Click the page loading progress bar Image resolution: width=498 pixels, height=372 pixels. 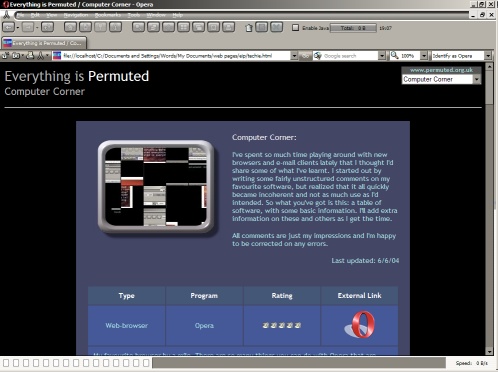299,363
